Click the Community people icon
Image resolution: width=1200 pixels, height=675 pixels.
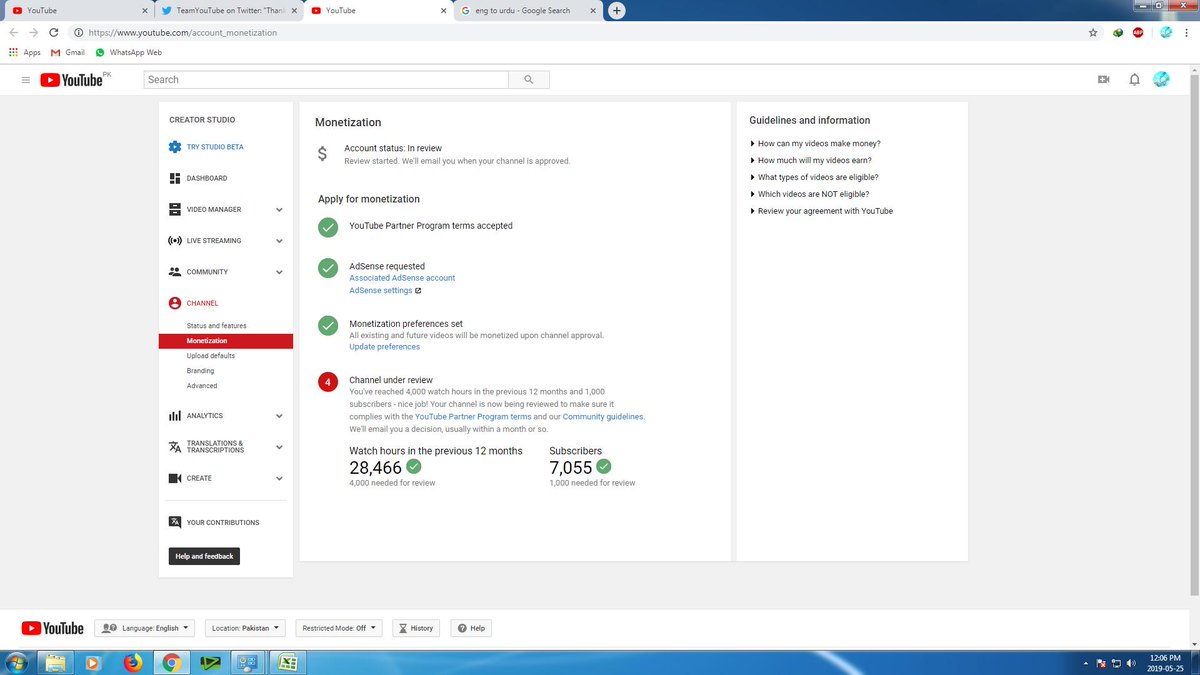(175, 272)
